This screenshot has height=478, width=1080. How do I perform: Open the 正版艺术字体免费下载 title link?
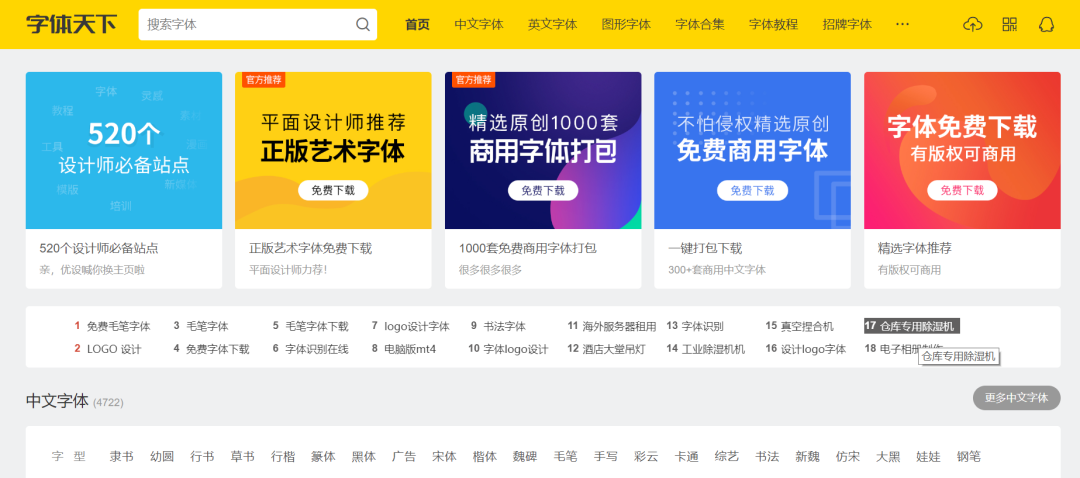[x=311, y=249]
